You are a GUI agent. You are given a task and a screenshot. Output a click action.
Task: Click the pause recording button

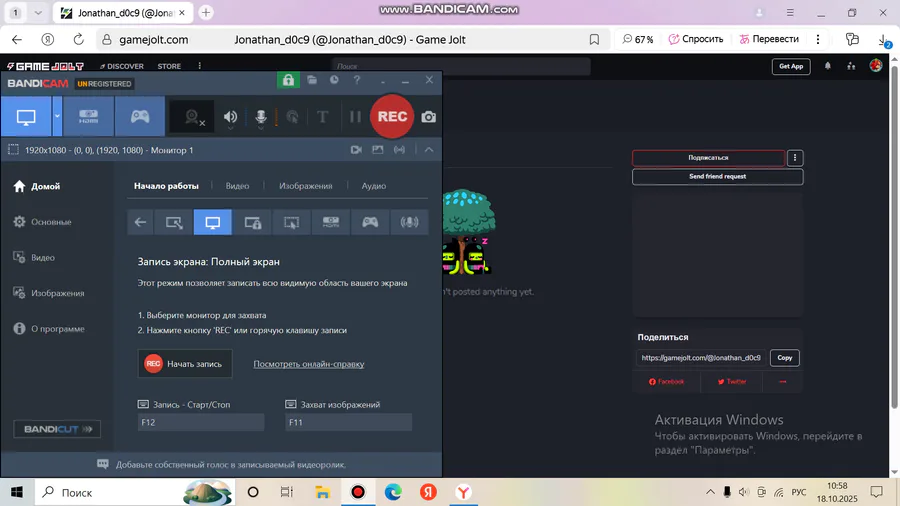point(355,117)
